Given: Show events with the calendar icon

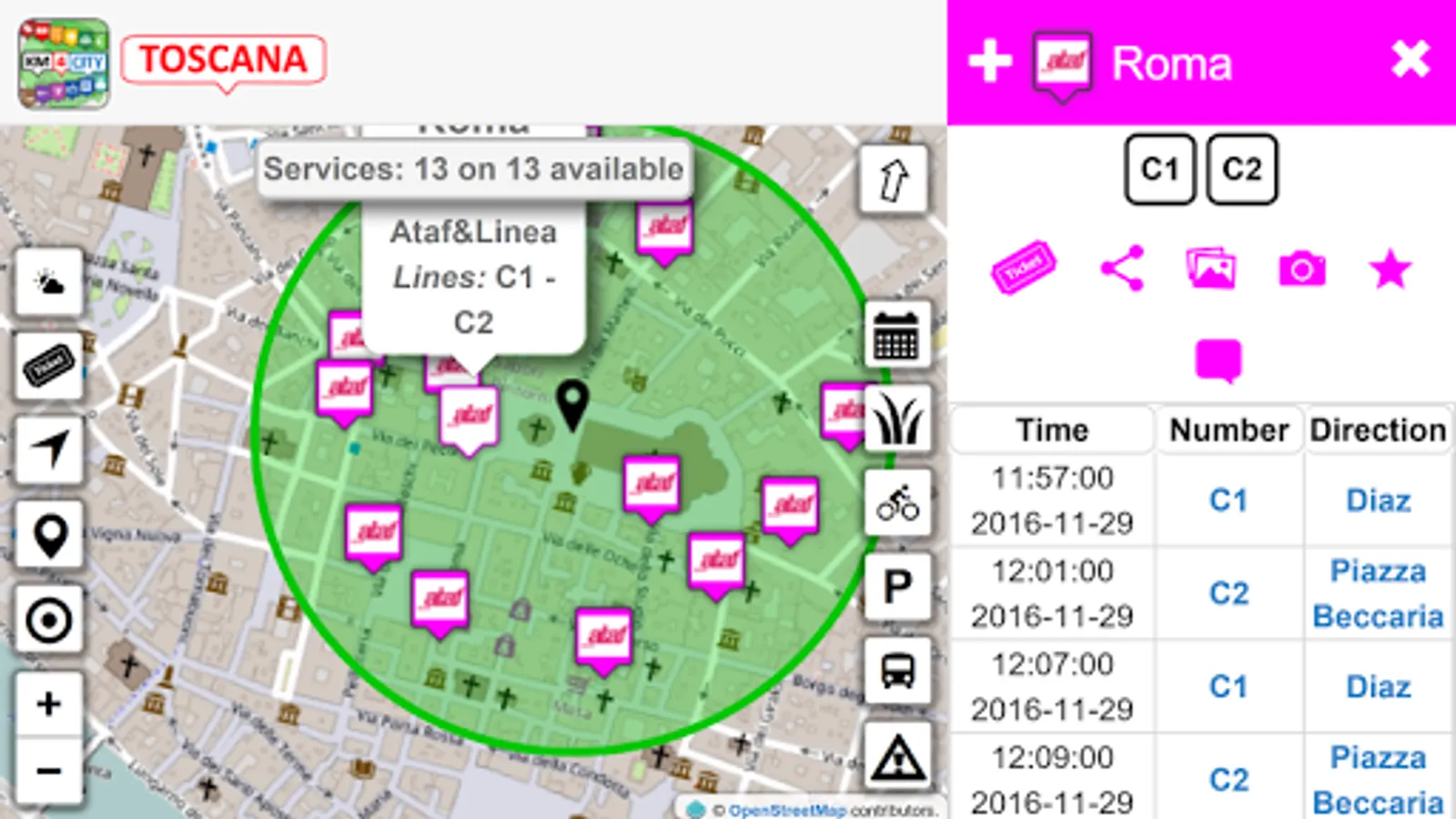Looking at the screenshot, I should [x=897, y=335].
